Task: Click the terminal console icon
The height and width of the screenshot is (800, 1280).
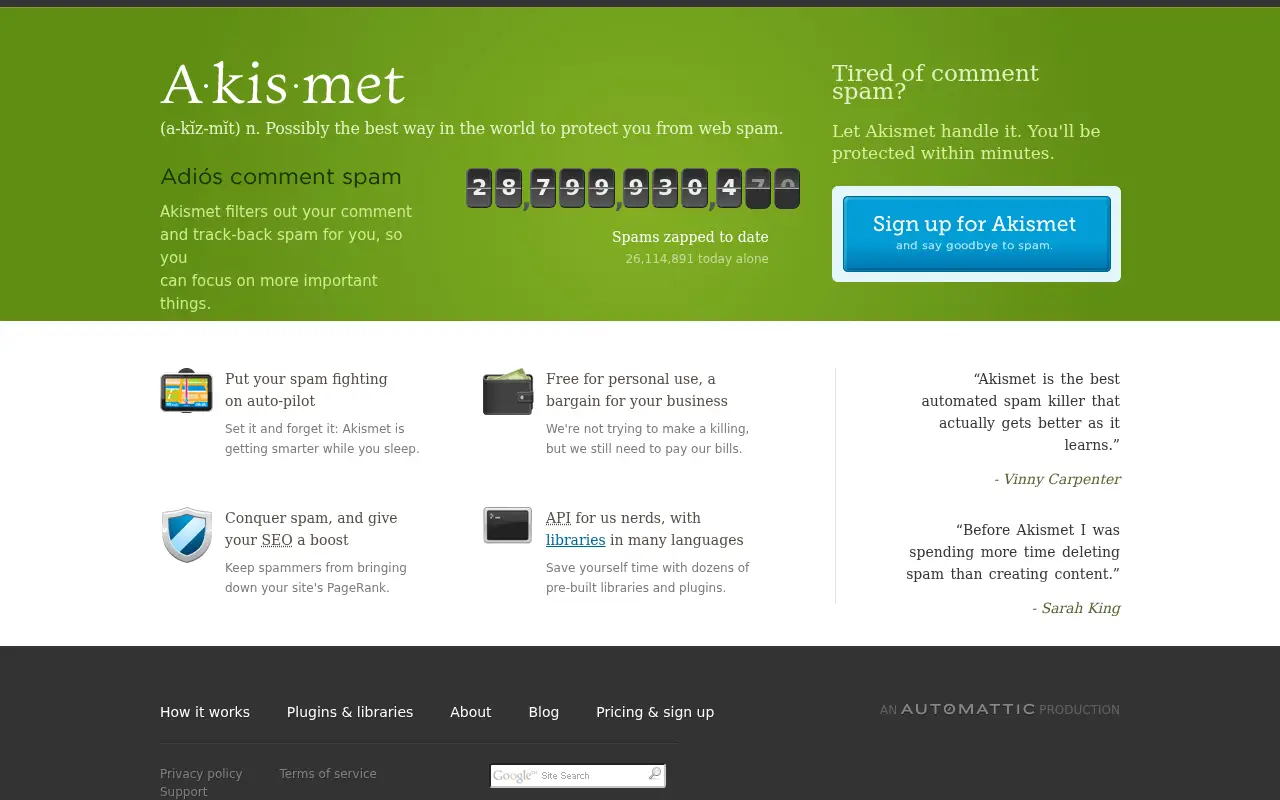Action: pos(508,526)
